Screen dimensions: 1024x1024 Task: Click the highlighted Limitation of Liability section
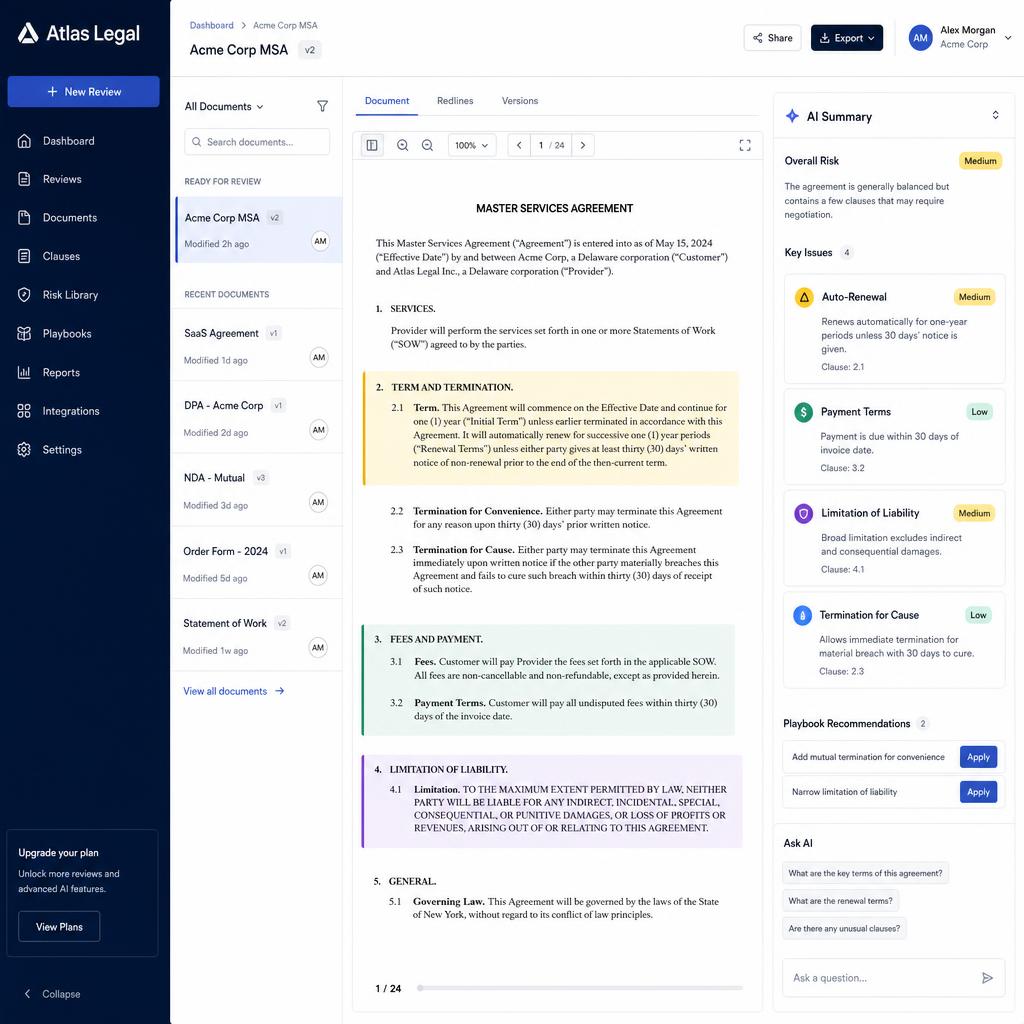[x=552, y=801]
